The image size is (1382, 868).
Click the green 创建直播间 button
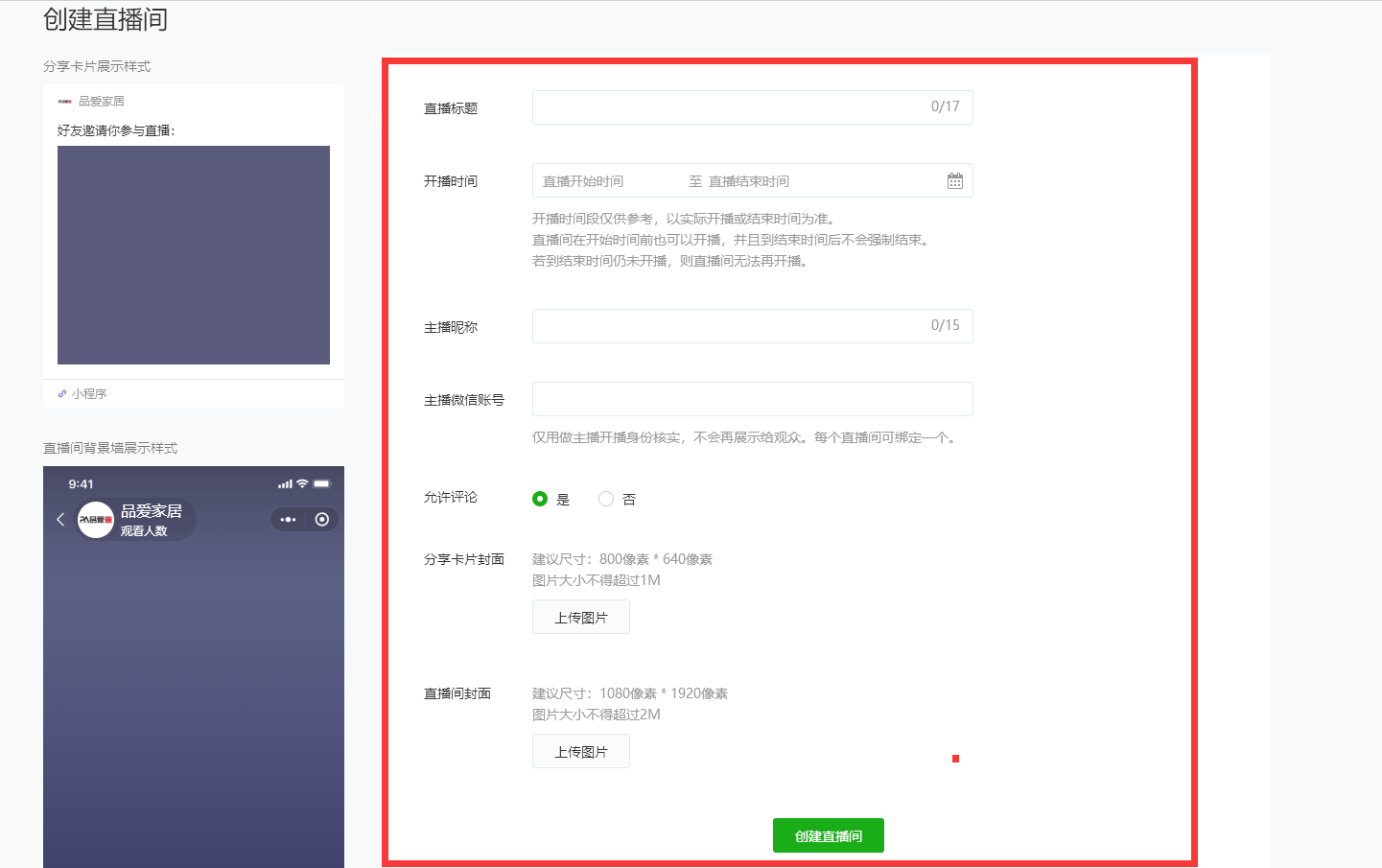coord(829,835)
